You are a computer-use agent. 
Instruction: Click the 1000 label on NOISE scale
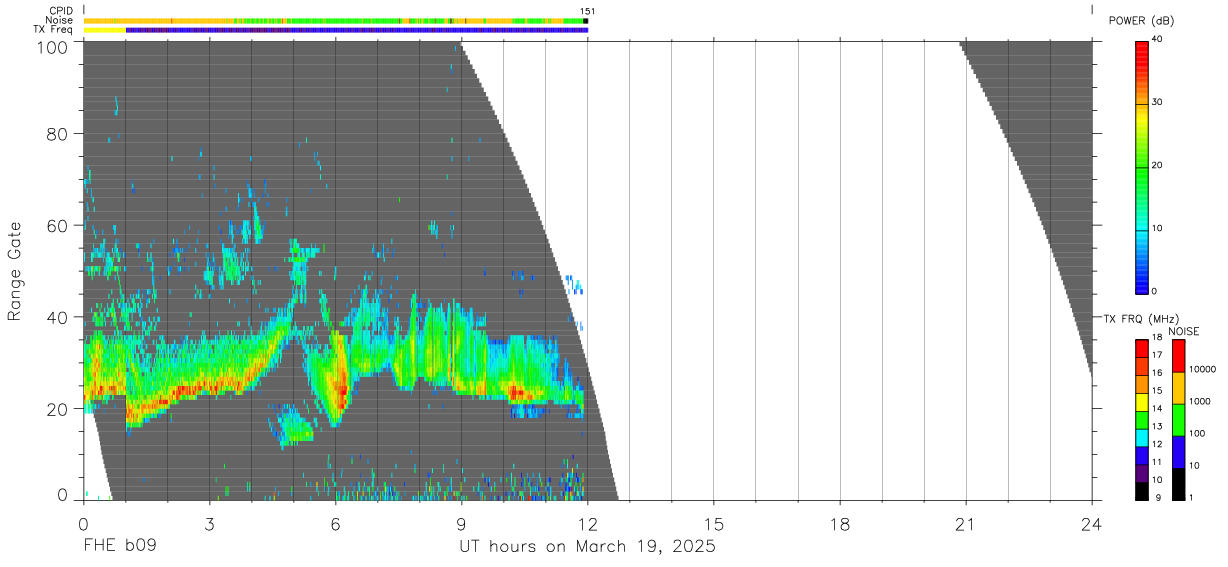1200,401
